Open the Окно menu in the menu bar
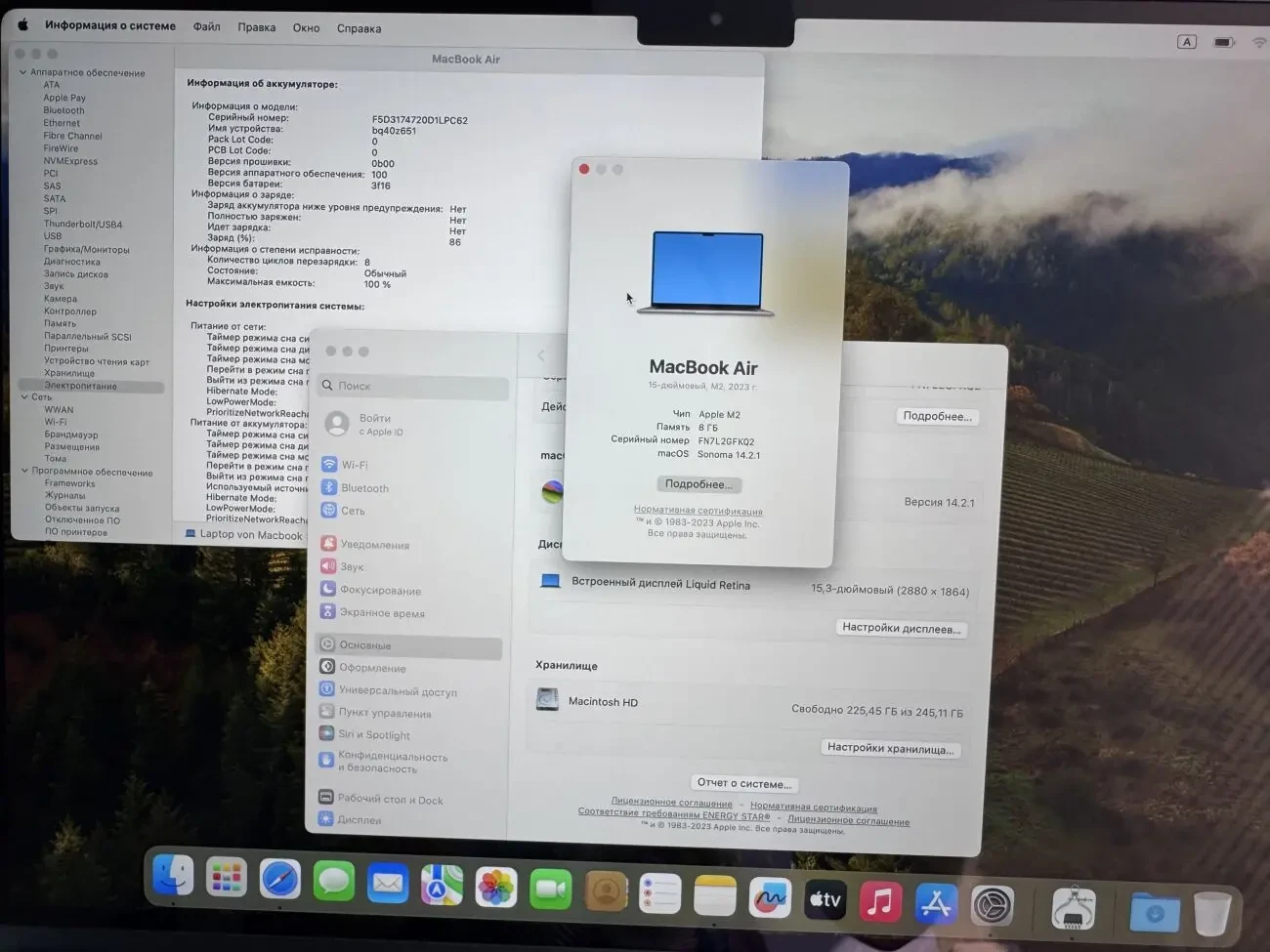 [306, 27]
